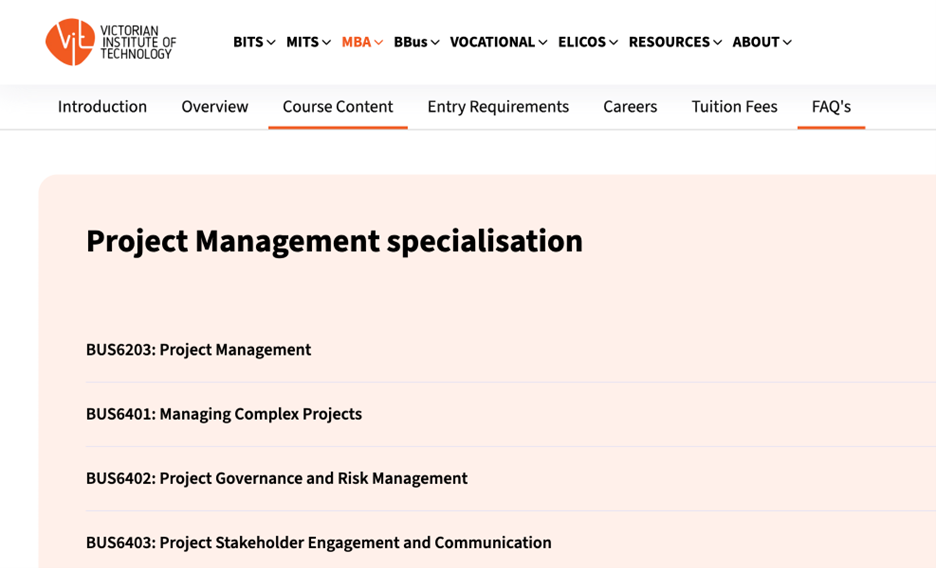Click the chevron icon beside BITS
The height and width of the screenshot is (568, 936).
[271, 43]
